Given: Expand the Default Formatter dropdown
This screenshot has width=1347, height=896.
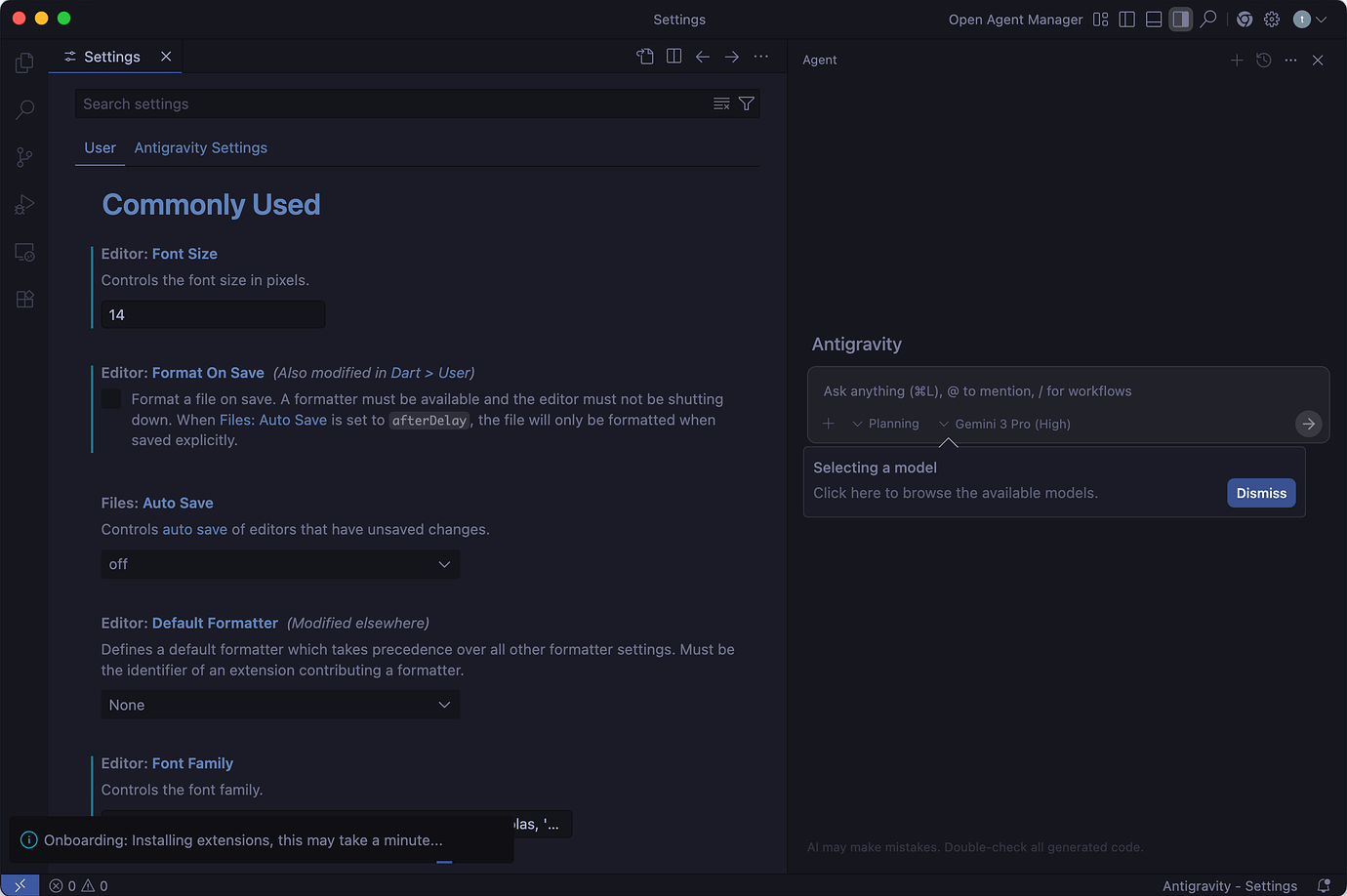Looking at the screenshot, I should click(x=280, y=705).
